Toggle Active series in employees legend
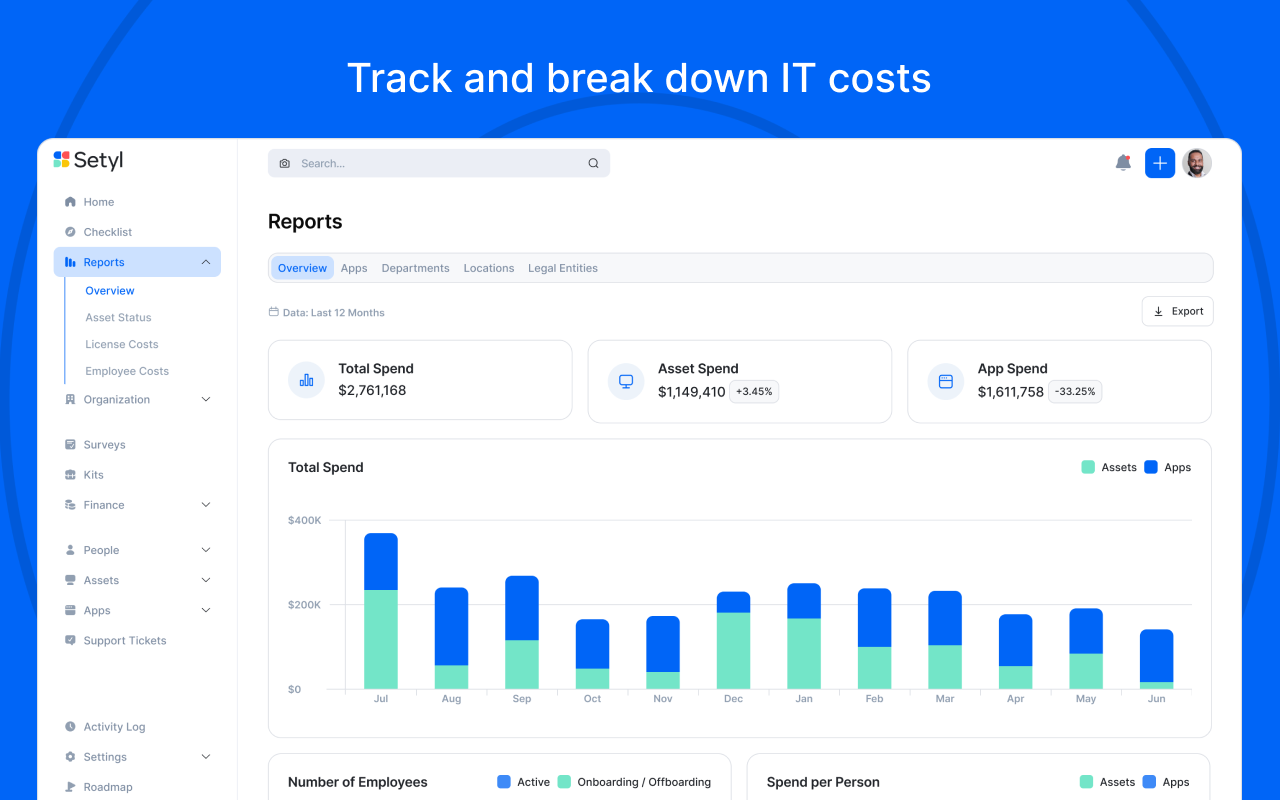1280x800 pixels. (x=524, y=782)
